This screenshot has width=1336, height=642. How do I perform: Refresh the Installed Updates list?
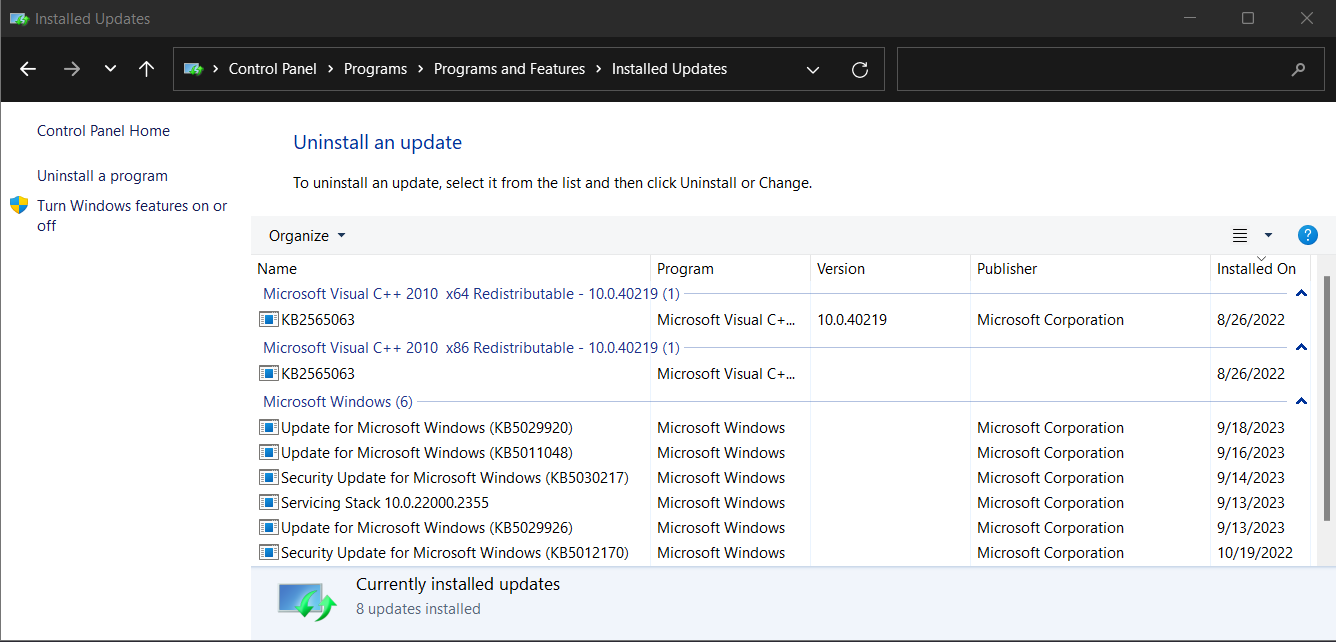(859, 70)
